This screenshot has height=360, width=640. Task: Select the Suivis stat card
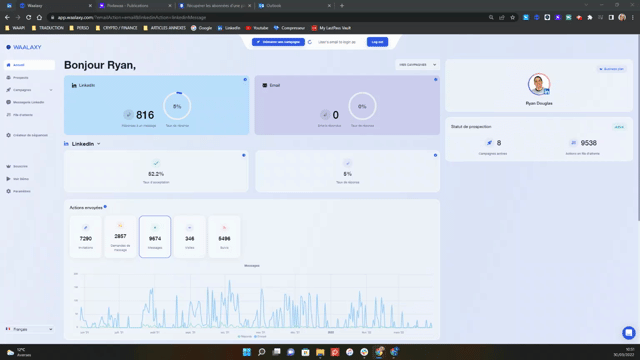(224, 237)
